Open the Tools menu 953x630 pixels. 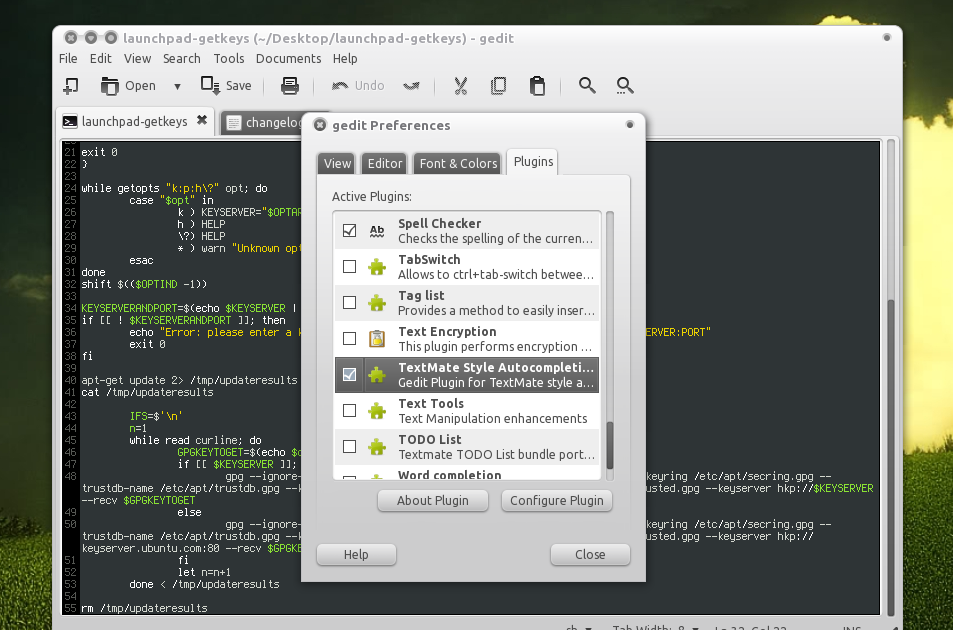229,59
